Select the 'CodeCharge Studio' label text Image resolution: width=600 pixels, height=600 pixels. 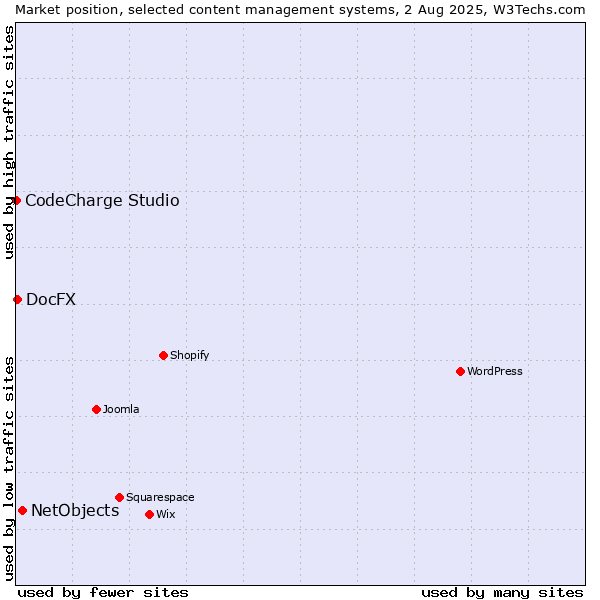[102, 201]
